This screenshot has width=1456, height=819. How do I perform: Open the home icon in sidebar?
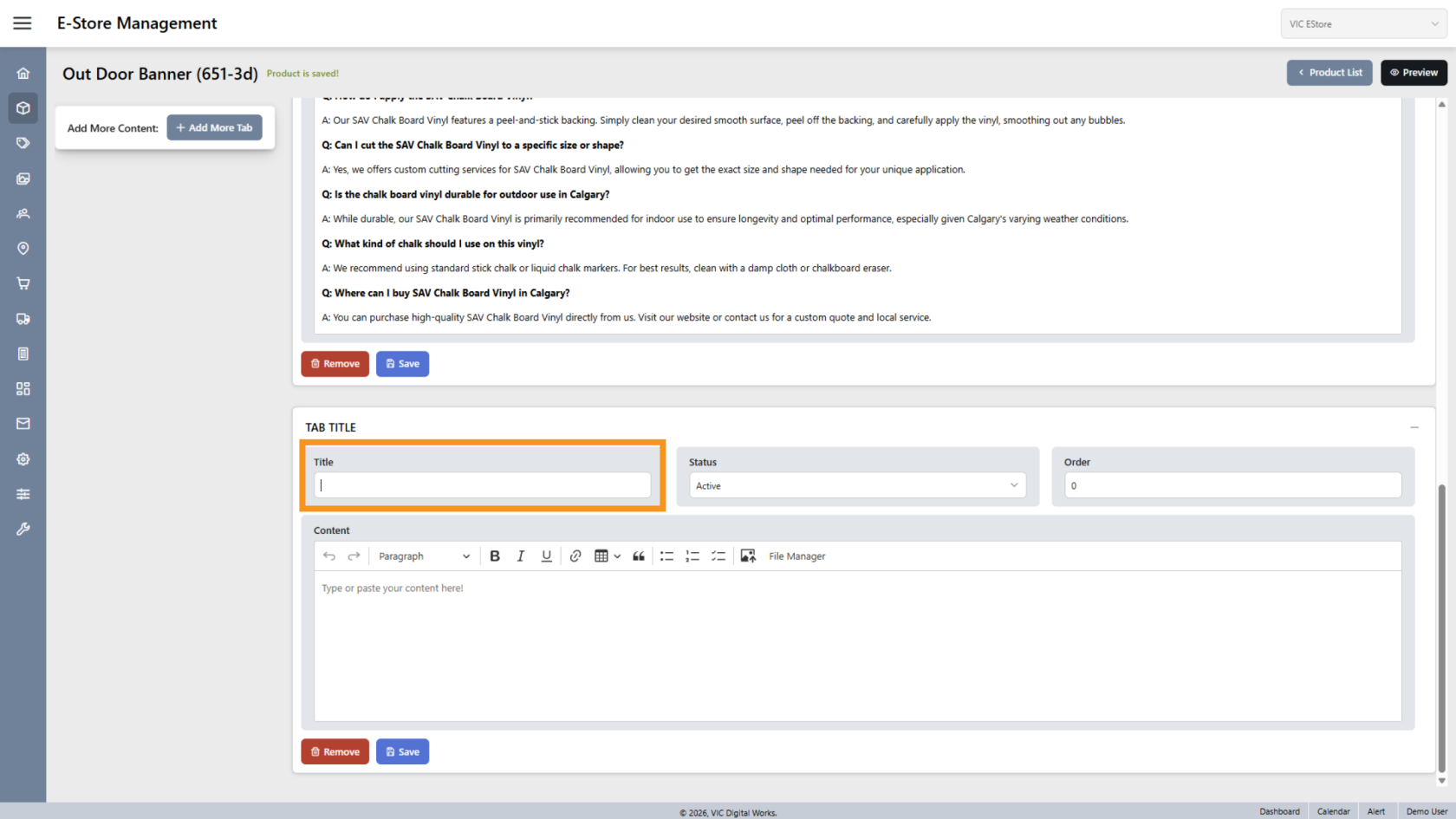pos(23,74)
